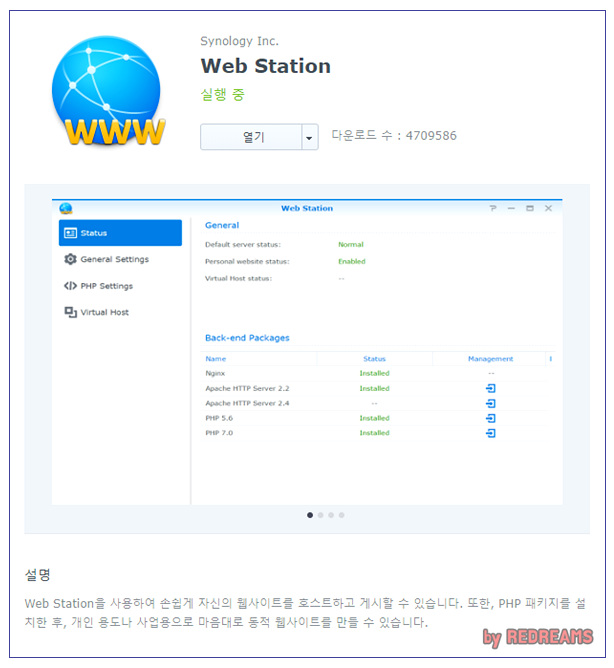The width and height of the screenshot is (614, 668).
Task: Click the 'Personal website status:' label
Action: click(247, 261)
